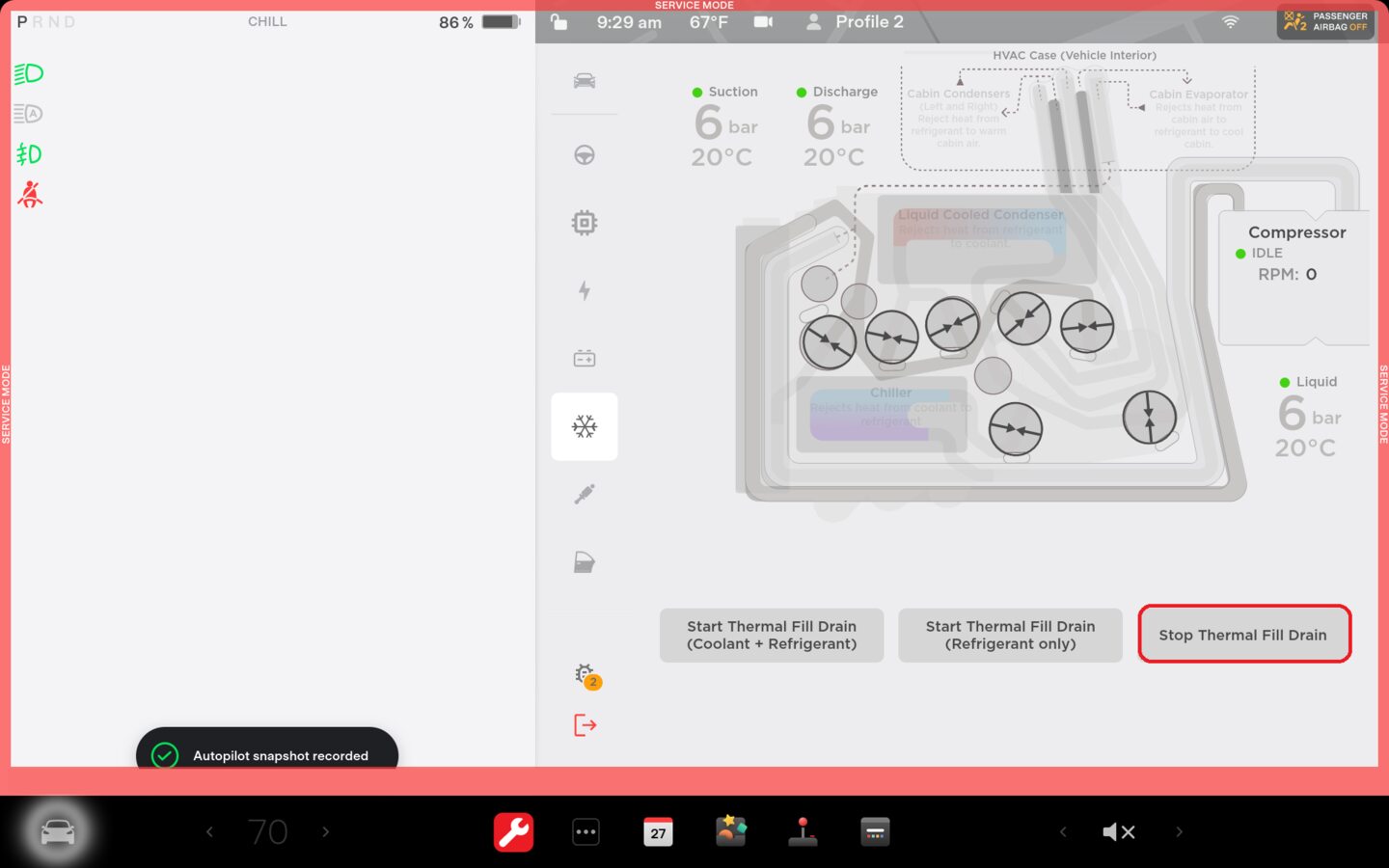Screen dimensions: 1389x868
Task: Increase temperature with right arrow beside 70
Action: tap(326, 831)
